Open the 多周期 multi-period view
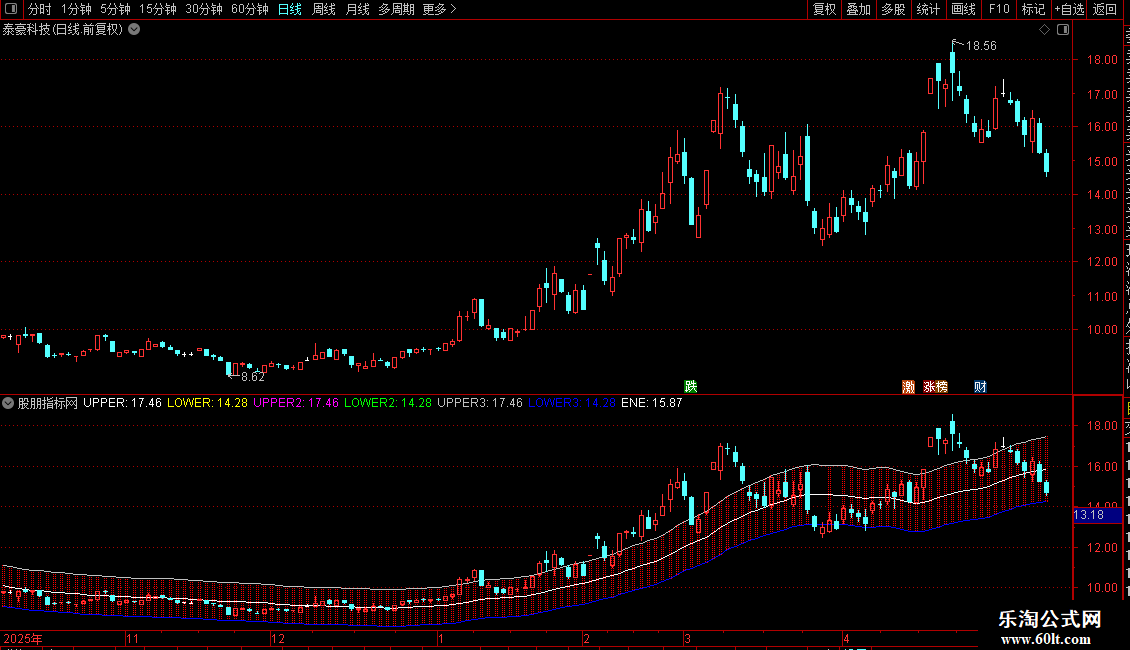1130x650 pixels. point(396,9)
